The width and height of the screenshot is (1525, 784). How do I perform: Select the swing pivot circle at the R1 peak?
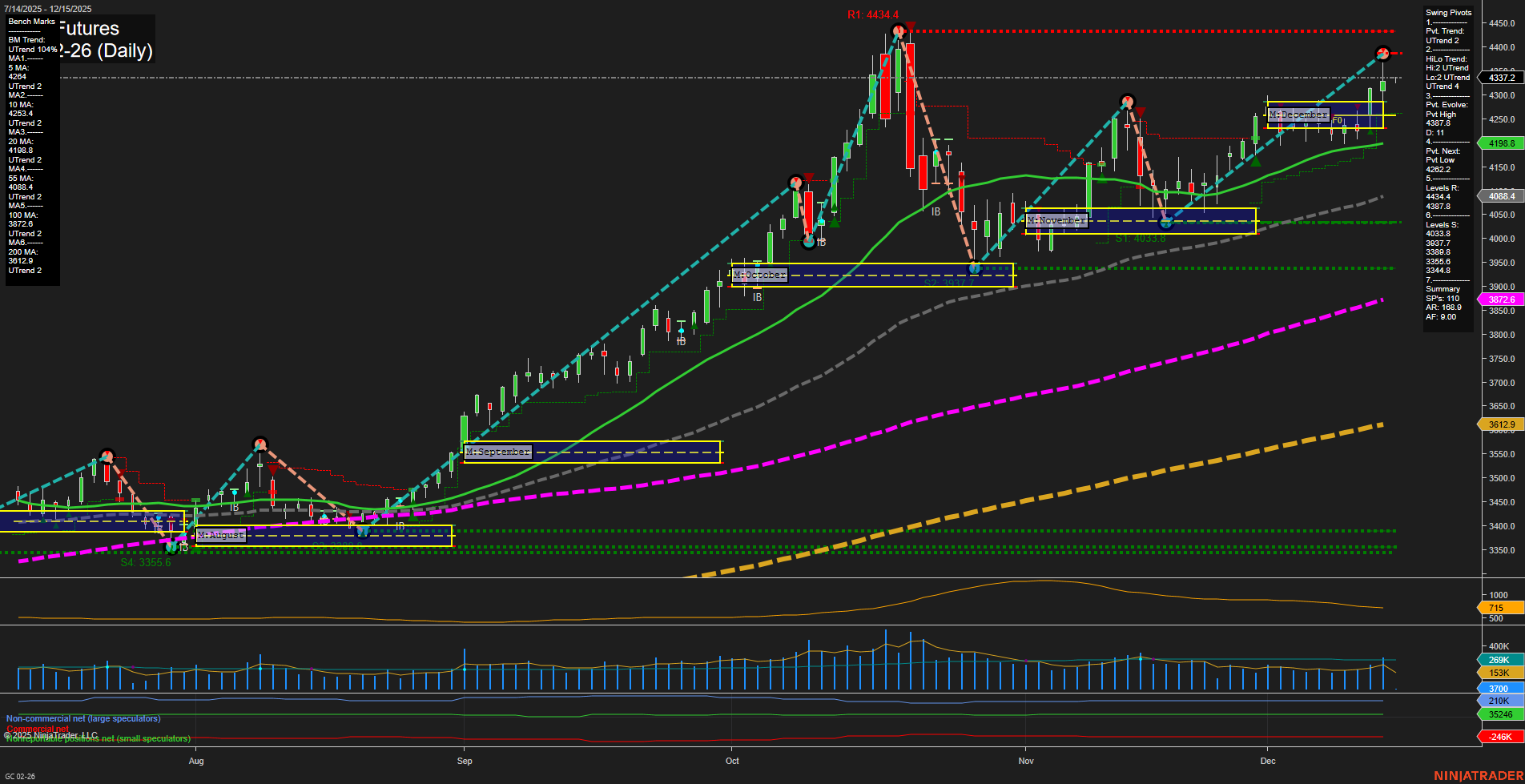pos(899,30)
